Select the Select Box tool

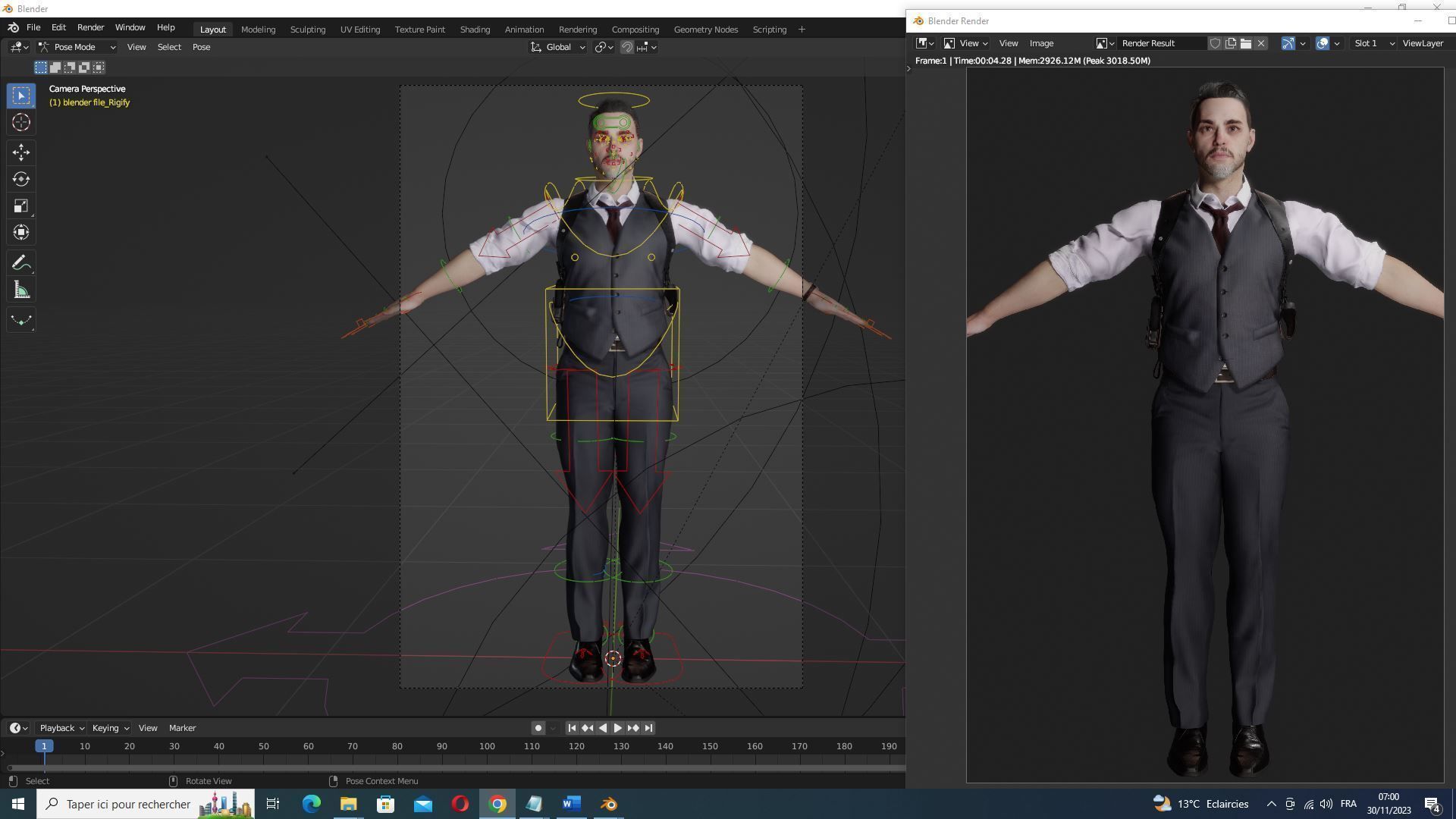21,96
